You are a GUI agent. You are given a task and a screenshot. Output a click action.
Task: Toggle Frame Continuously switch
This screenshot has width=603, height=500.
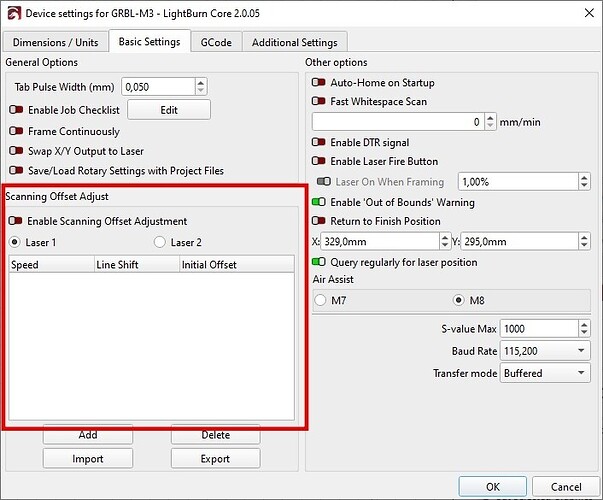pos(16,131)
